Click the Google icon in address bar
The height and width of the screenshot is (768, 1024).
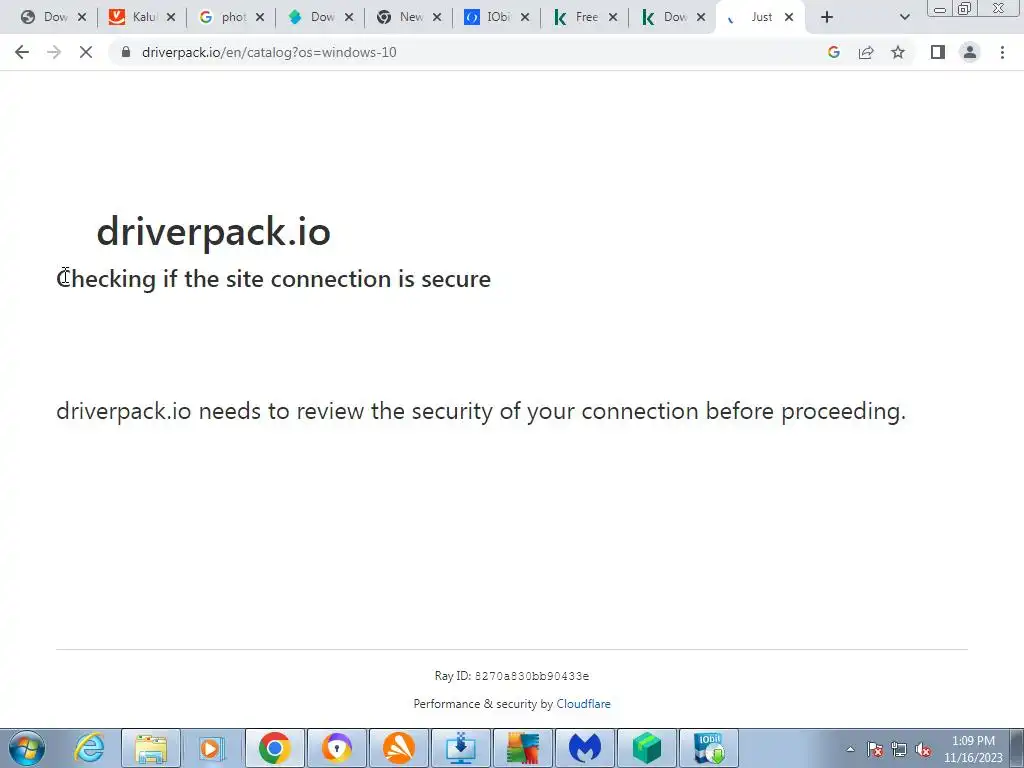(833, 52)
